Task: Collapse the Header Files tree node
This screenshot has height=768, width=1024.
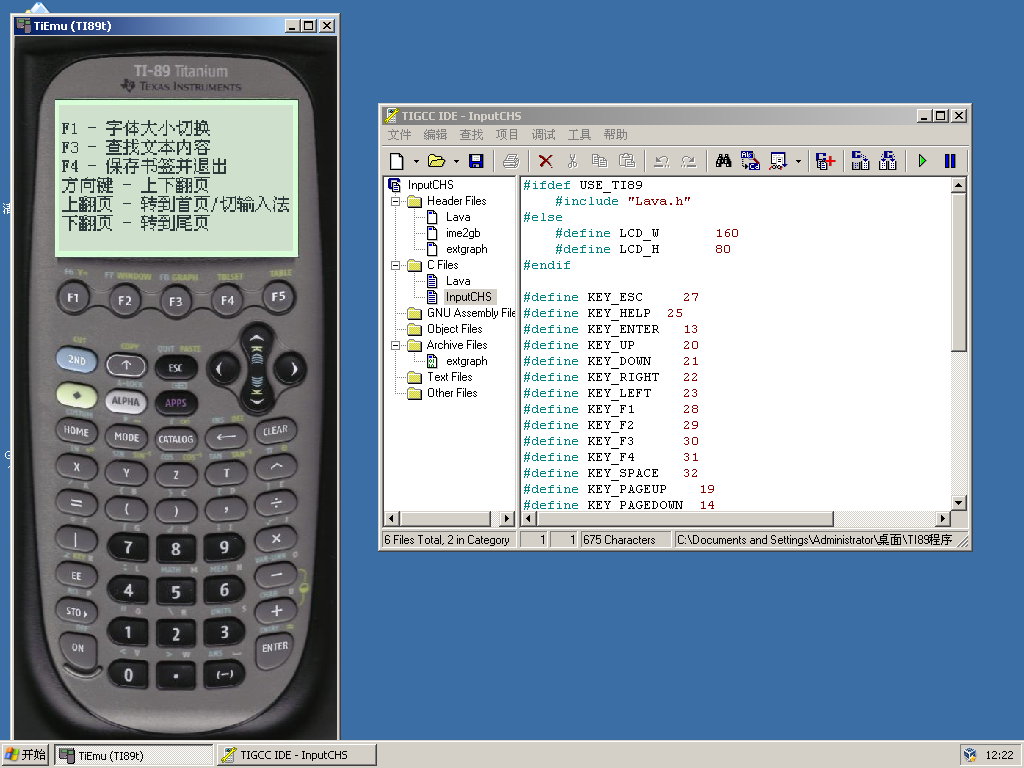Action: (x=395, y=201)
